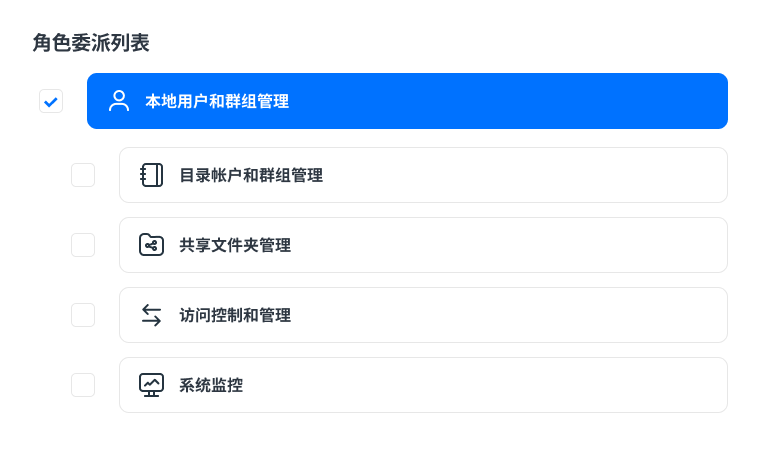Toggle the 系统监控 checkbox on

coord(83,385)
